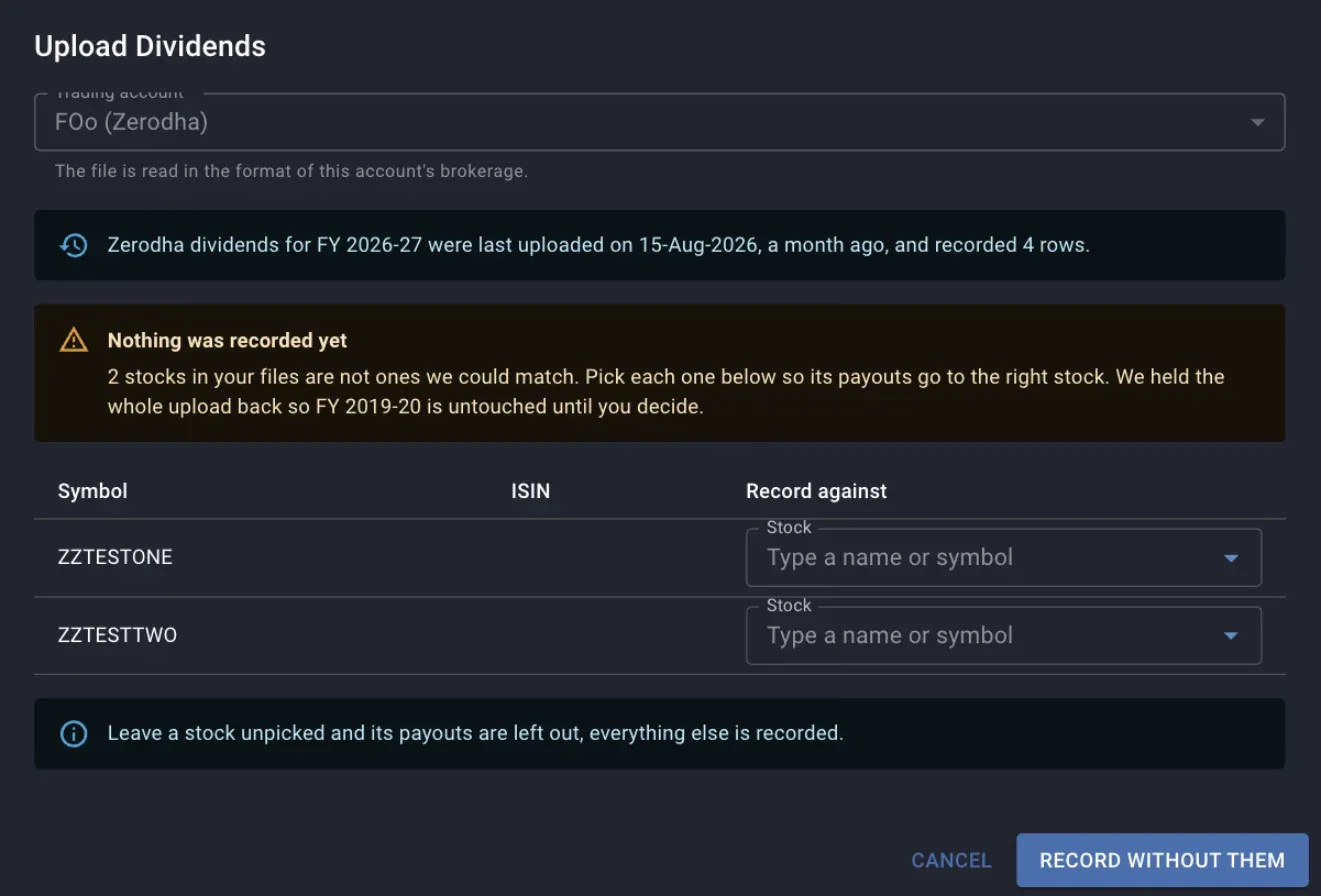Viewport: 1321px width, 896px height.
Task: Click the ISIN column header
Action: pyautogui.click(x=530, y=491)
